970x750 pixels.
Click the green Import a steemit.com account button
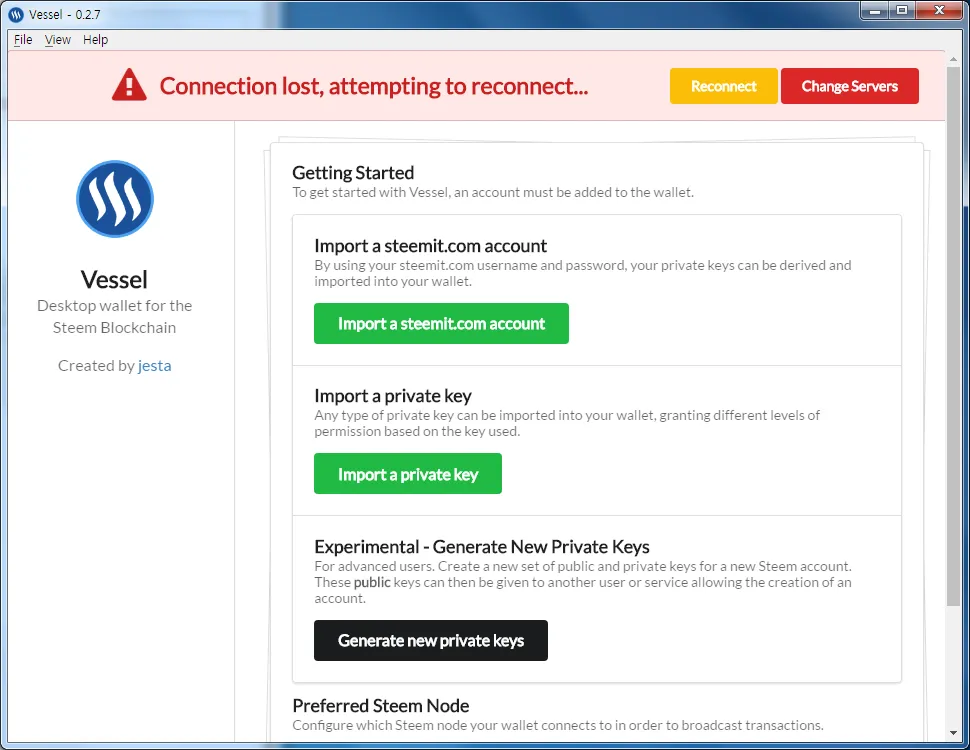(441, 324)
